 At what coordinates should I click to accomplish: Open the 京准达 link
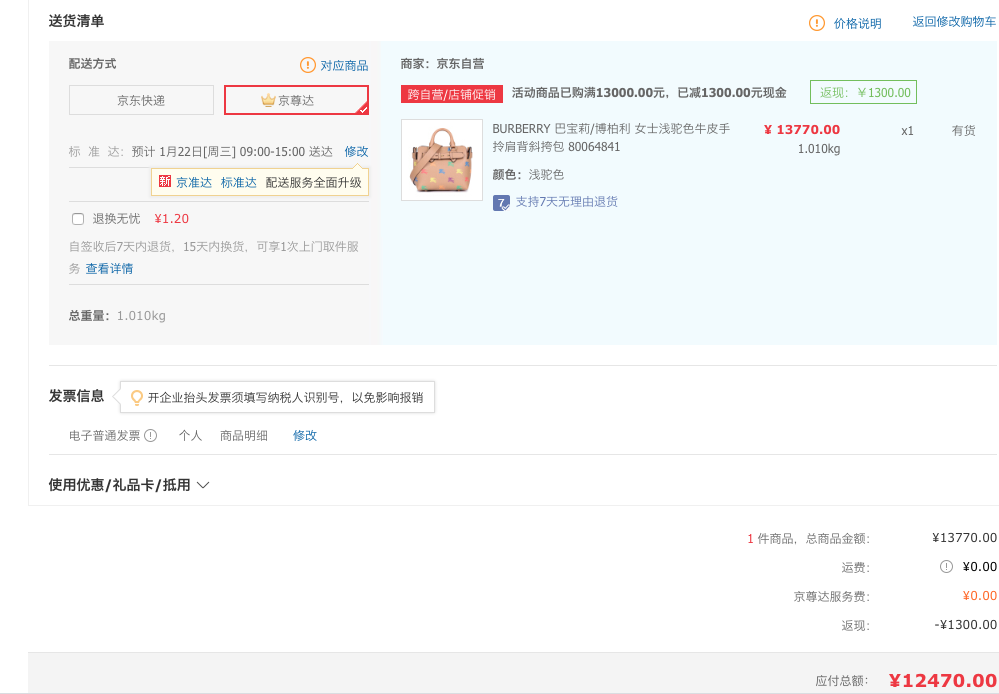pos(194,182)
